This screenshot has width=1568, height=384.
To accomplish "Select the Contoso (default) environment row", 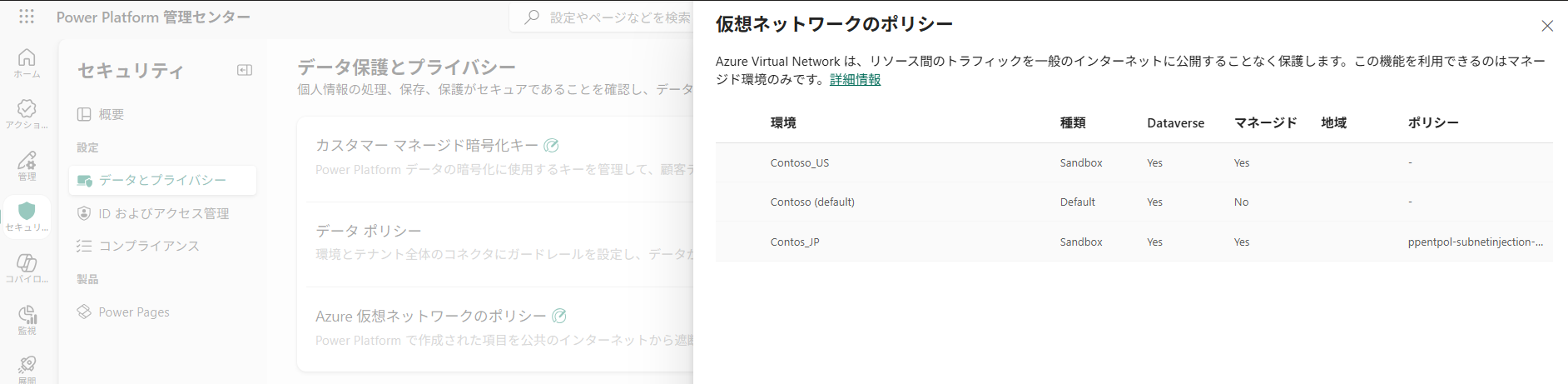I will click(x=1134, y=202).
